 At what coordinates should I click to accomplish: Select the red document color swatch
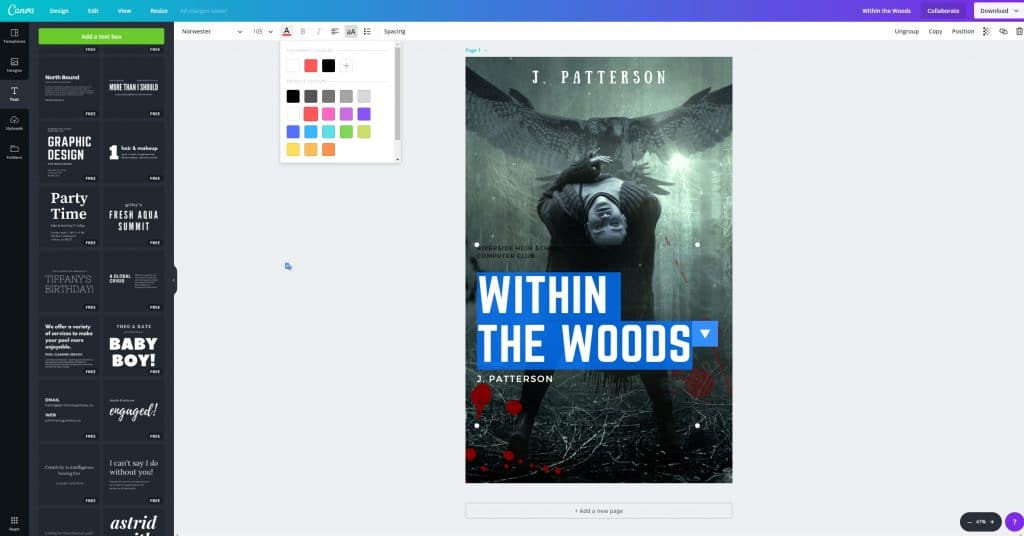[x=311, y=66]
